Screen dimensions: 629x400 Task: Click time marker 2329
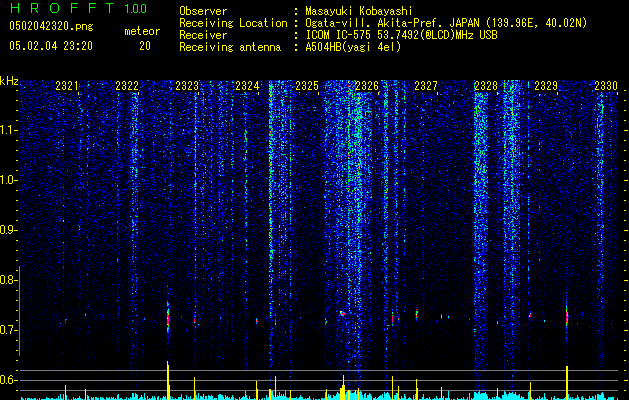click(546, 86)
